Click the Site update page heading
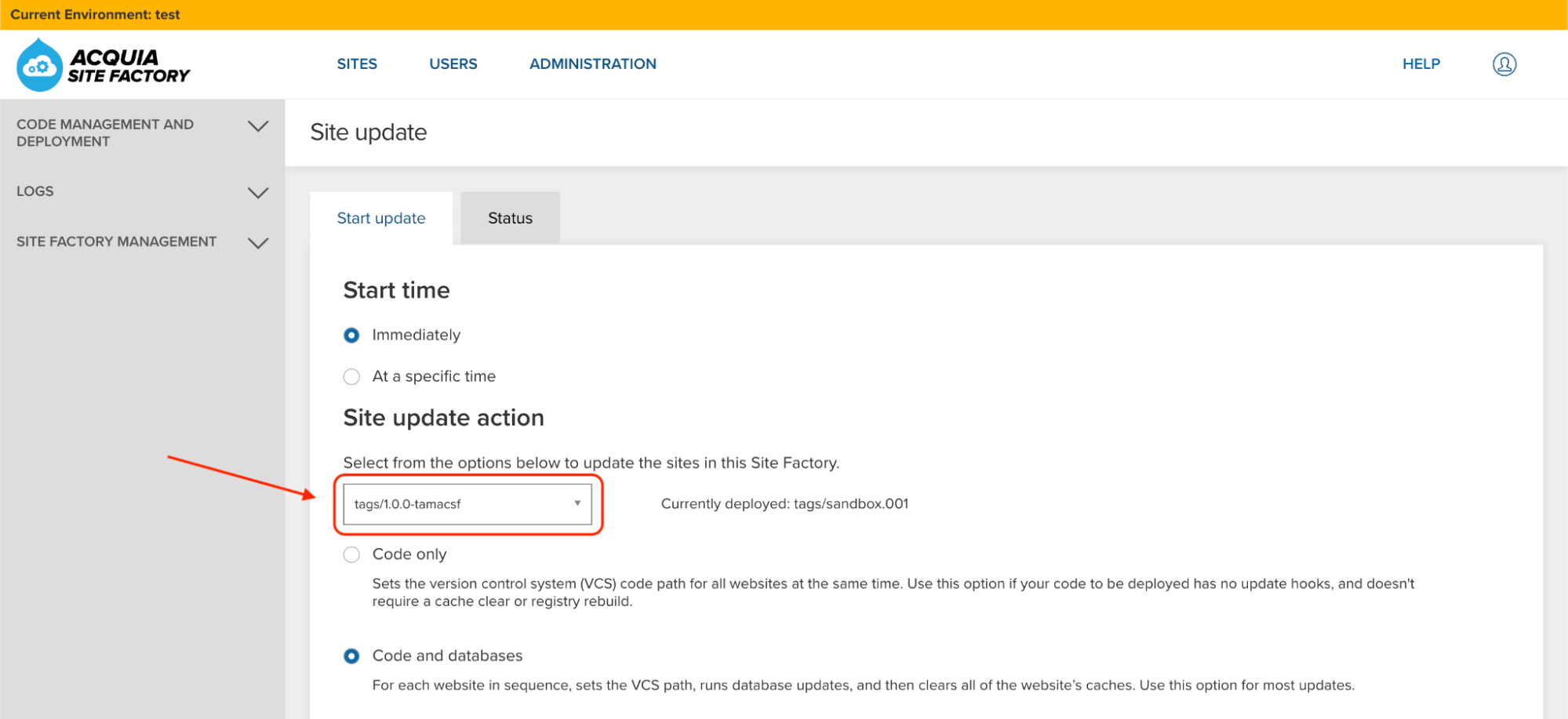 tap(369, 133)
